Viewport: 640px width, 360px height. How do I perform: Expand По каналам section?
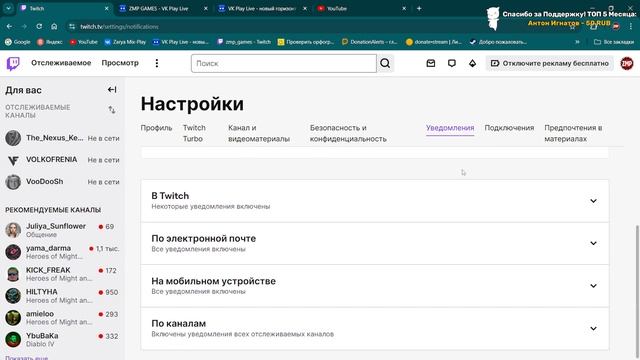coord(375,328)
